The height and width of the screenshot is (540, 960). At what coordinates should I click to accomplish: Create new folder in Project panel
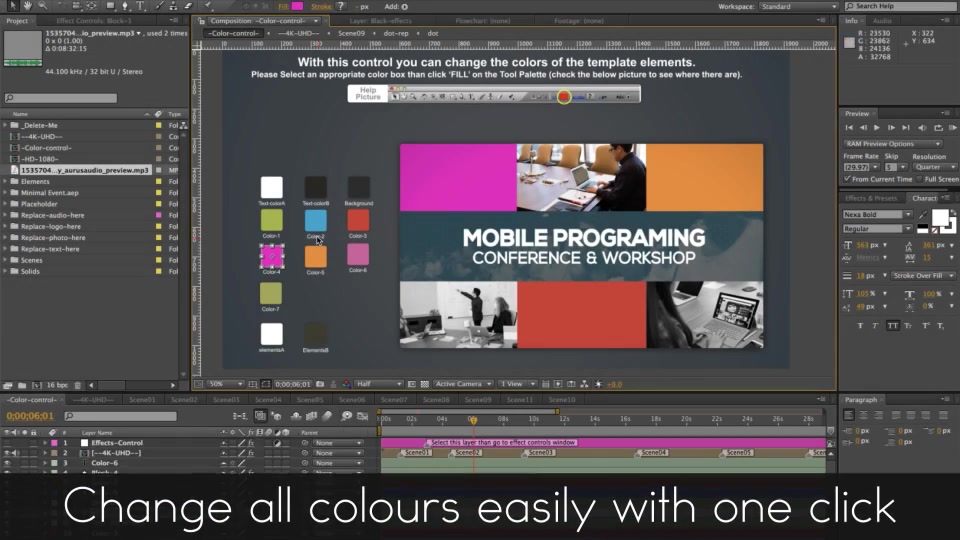coord(22,385)
